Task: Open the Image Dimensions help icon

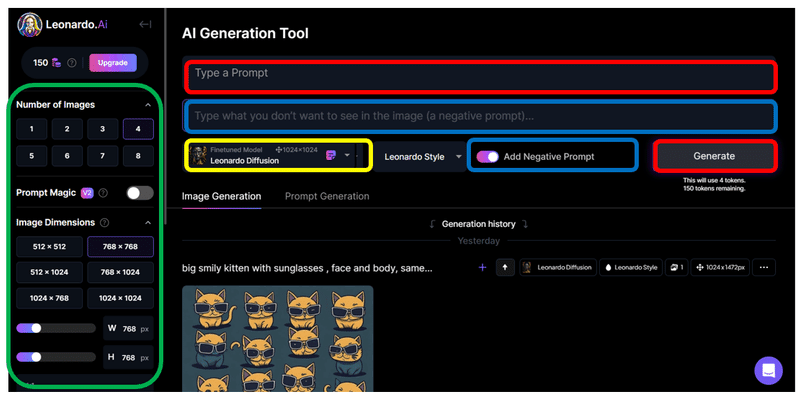Action: (105, 222)
